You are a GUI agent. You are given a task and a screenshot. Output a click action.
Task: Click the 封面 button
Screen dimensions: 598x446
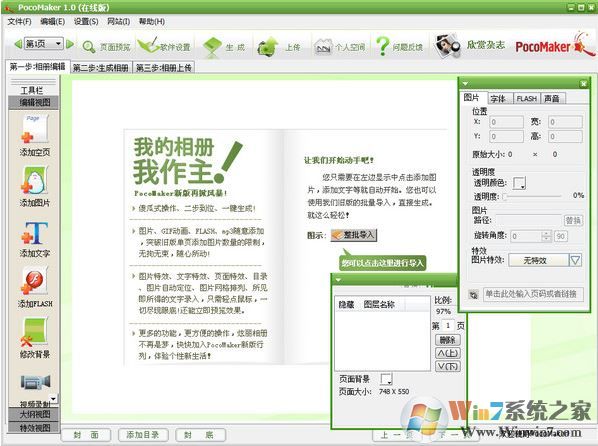pyautogui.click(x=86, y=435)
